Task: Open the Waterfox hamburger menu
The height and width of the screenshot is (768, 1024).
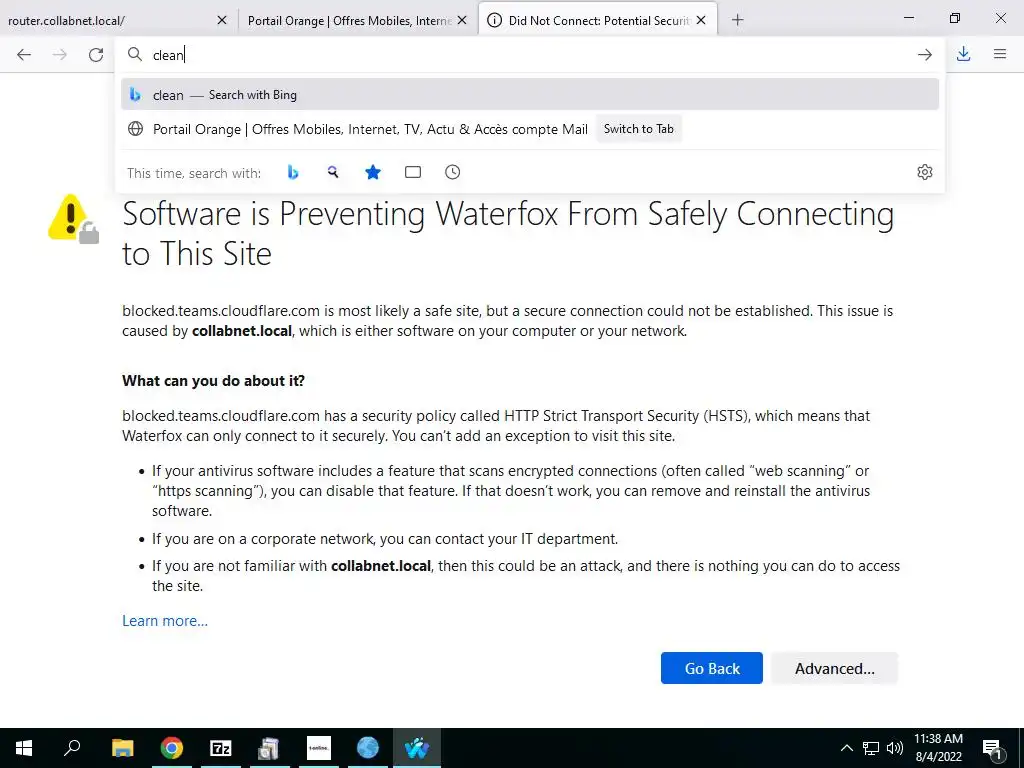Action: [1000, 54]
